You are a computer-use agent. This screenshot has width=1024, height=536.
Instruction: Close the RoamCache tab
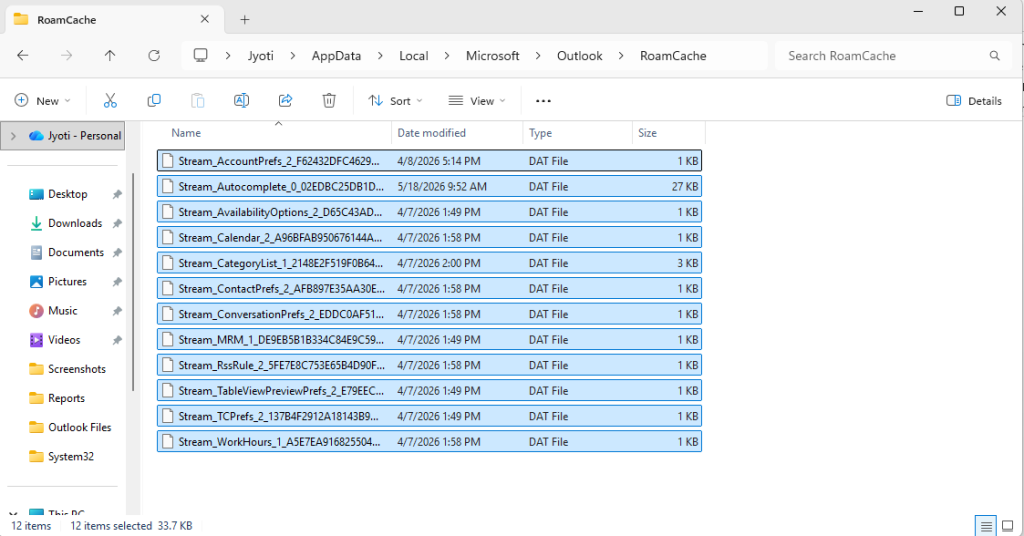click(x=204, y=20)
